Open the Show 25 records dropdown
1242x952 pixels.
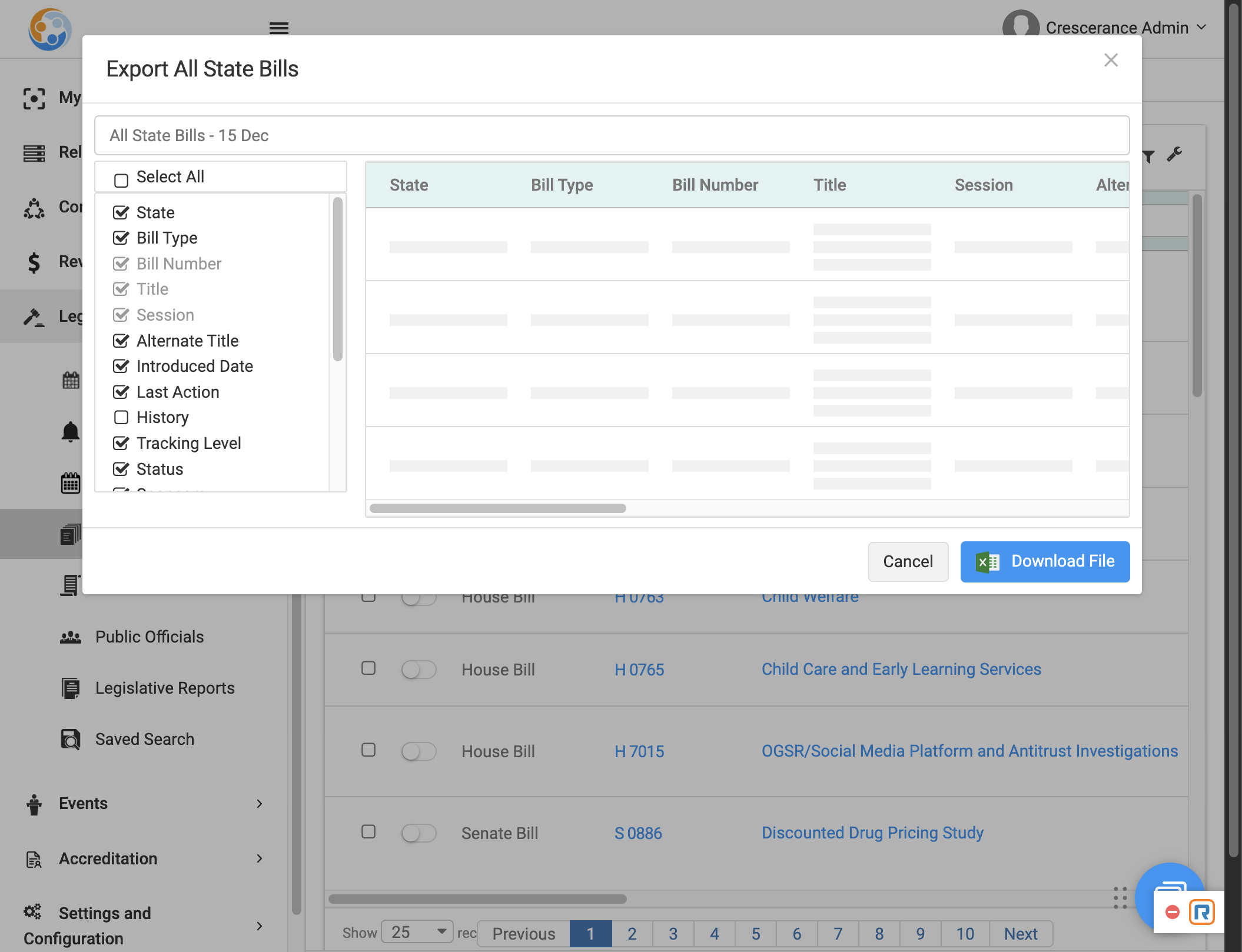click(x=417, y=933)
